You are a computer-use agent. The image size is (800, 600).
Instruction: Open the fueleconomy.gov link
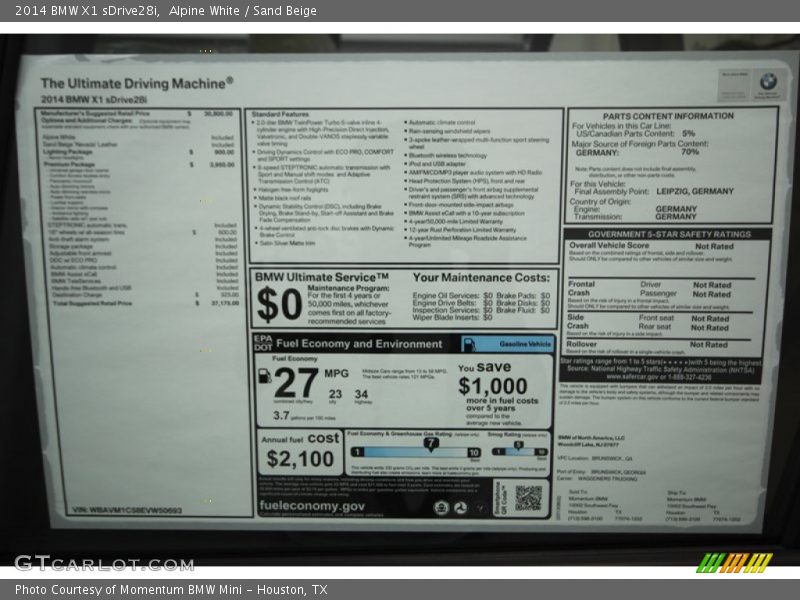[x=312, y=506]
